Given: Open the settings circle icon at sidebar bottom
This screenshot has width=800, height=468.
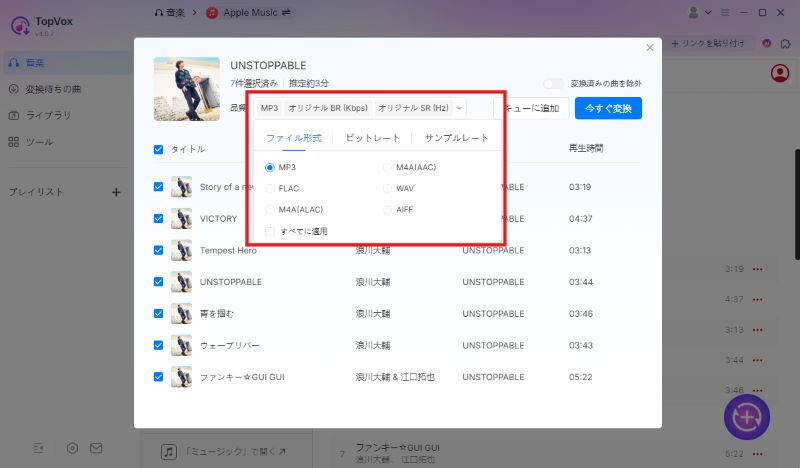Looking at the screenshot, I should (x=72, y=448).
